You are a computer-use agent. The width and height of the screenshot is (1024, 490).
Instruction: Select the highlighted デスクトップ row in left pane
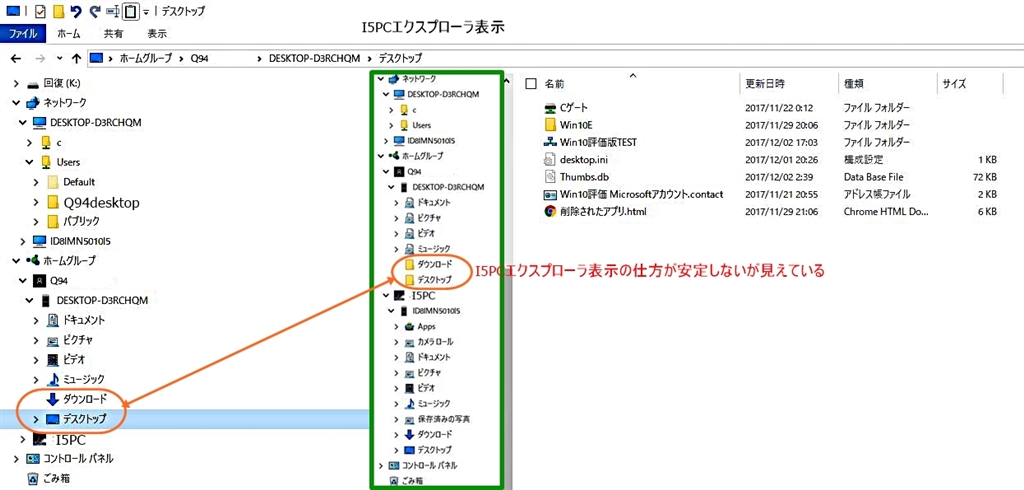[x=183, y=419]
